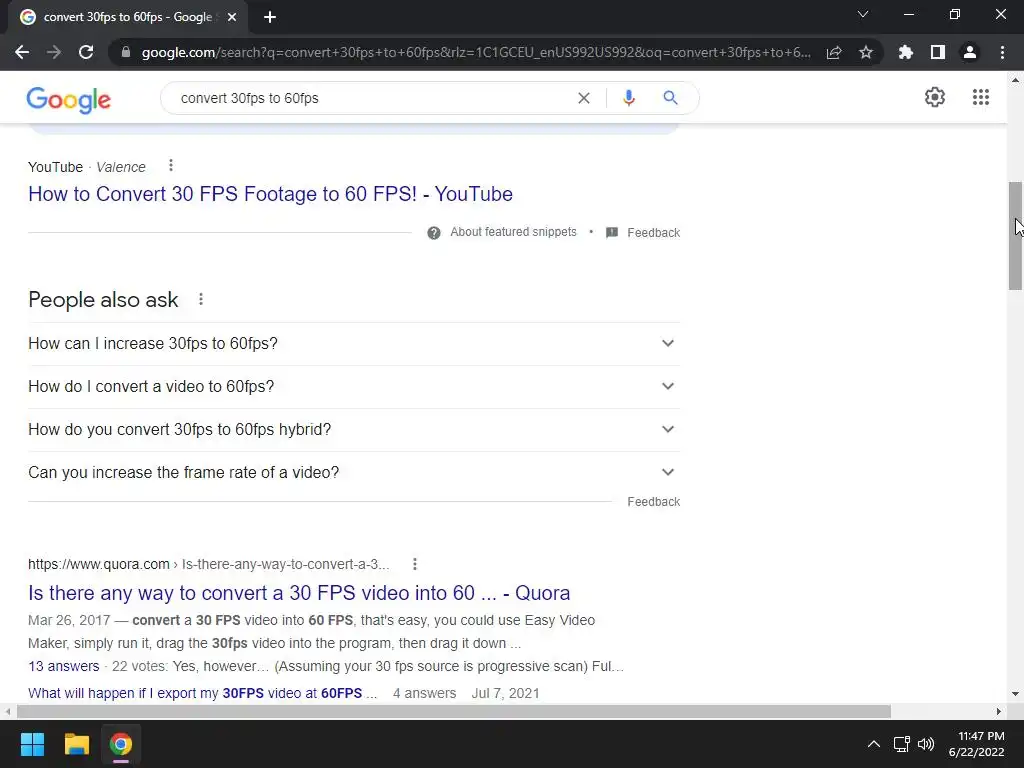Expand 'How do I convert a video to 60fps?'

pos(354,387)
